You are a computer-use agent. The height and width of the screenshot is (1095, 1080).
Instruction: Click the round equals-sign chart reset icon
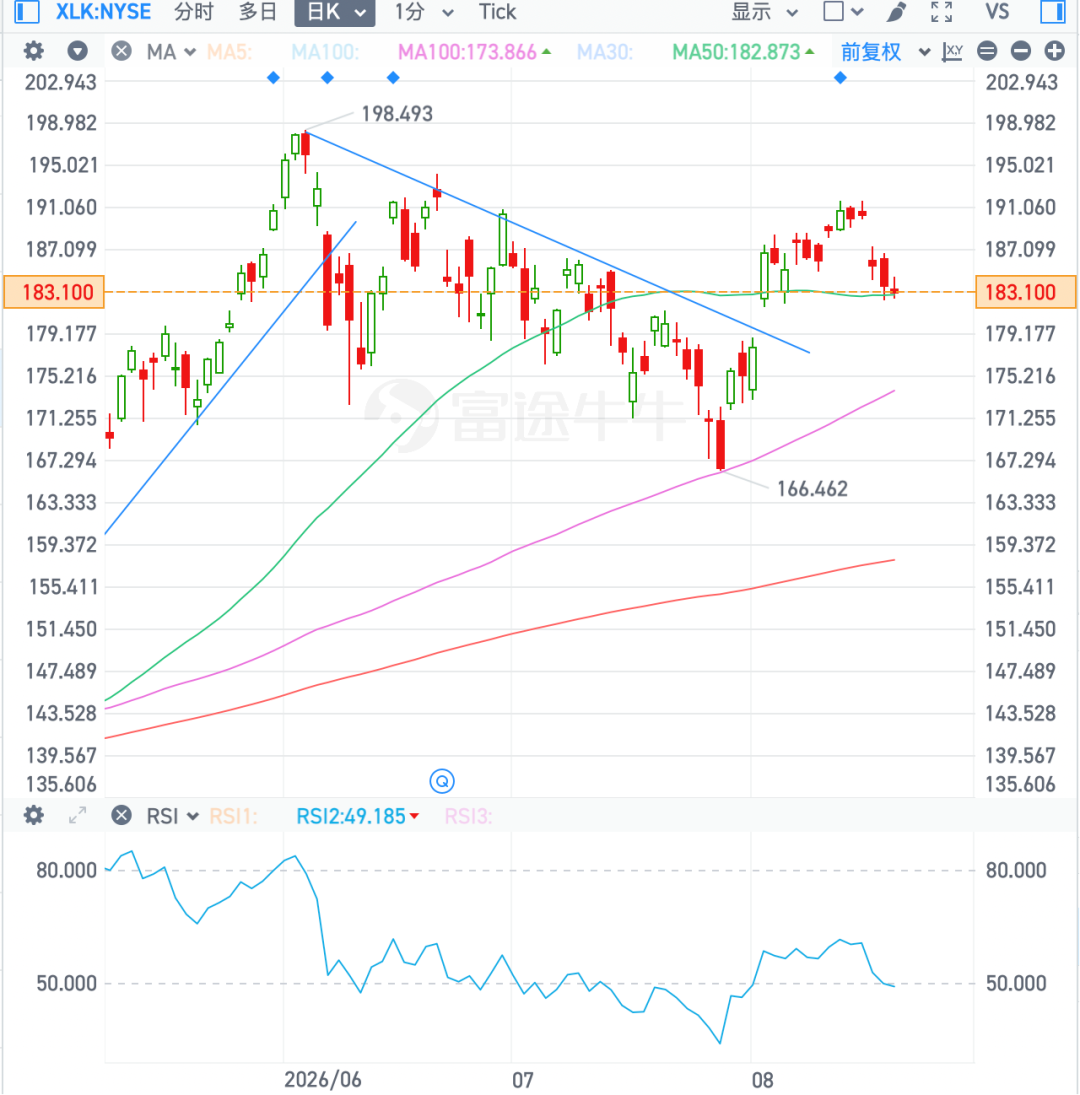(x=987, y=51)
